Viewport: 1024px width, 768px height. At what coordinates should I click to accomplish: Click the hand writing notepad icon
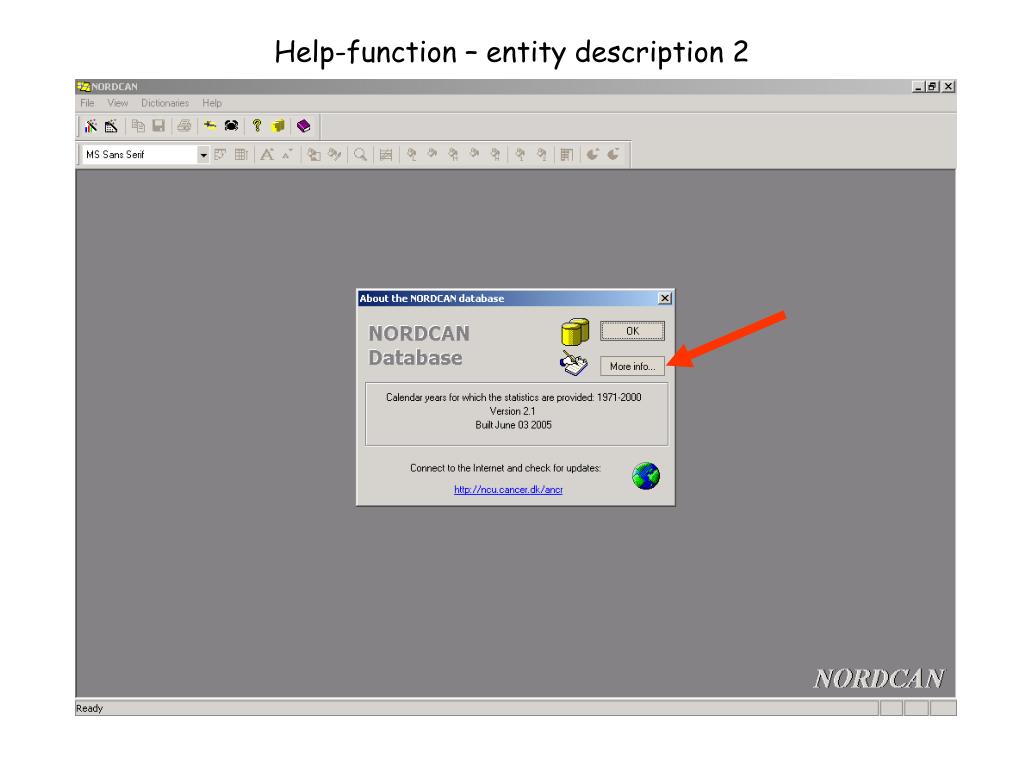[x=574, y=363]
